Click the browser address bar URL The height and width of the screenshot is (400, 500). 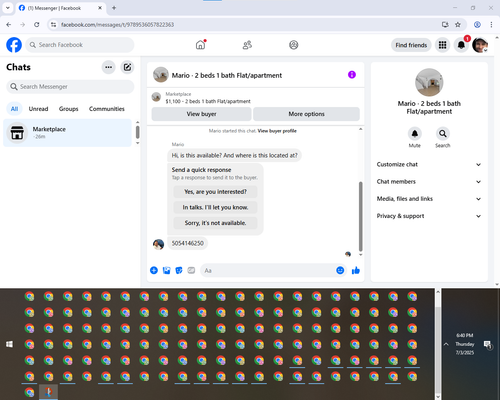(117, 25)
